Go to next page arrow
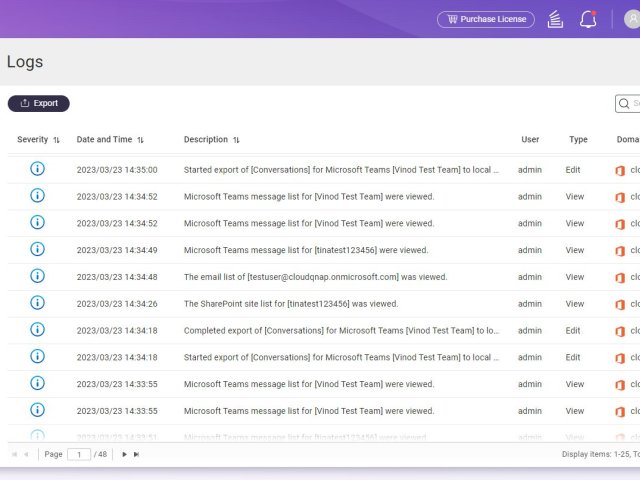 (124, 454)
